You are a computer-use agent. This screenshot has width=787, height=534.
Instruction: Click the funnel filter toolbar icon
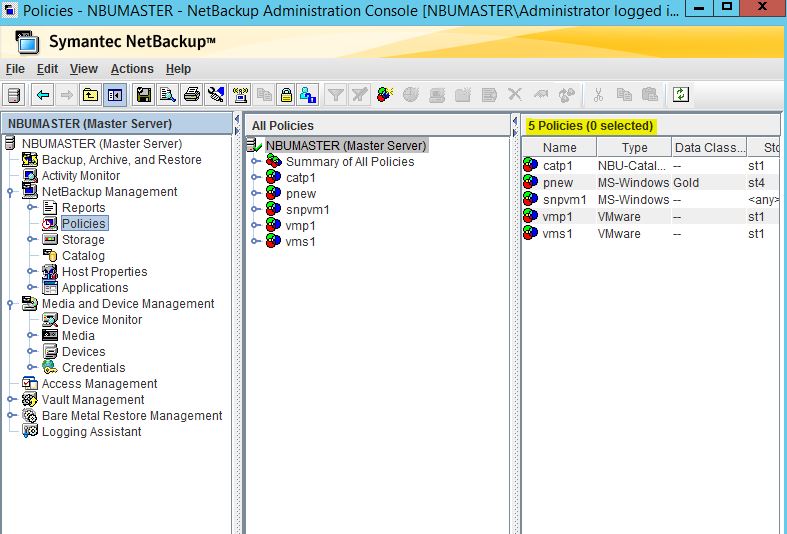tap(335, 95)
